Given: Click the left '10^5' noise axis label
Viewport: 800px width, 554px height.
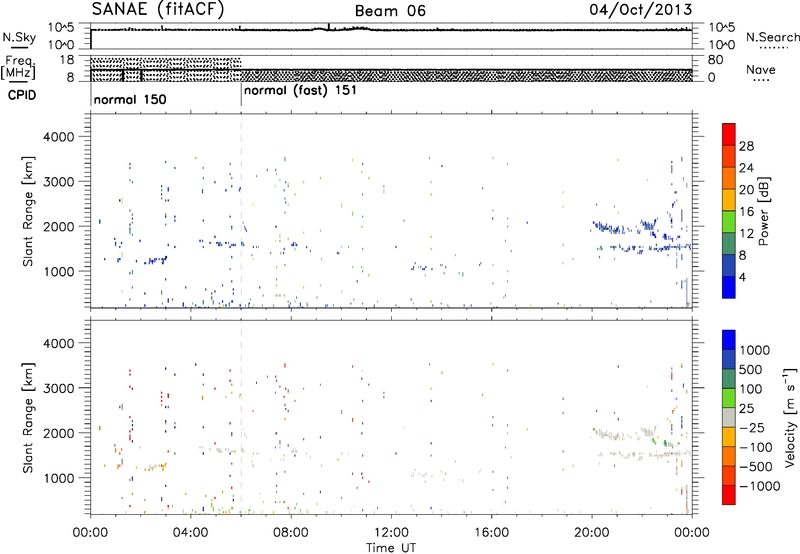Looking at the screenshot, I should click(x=61, y=27).
